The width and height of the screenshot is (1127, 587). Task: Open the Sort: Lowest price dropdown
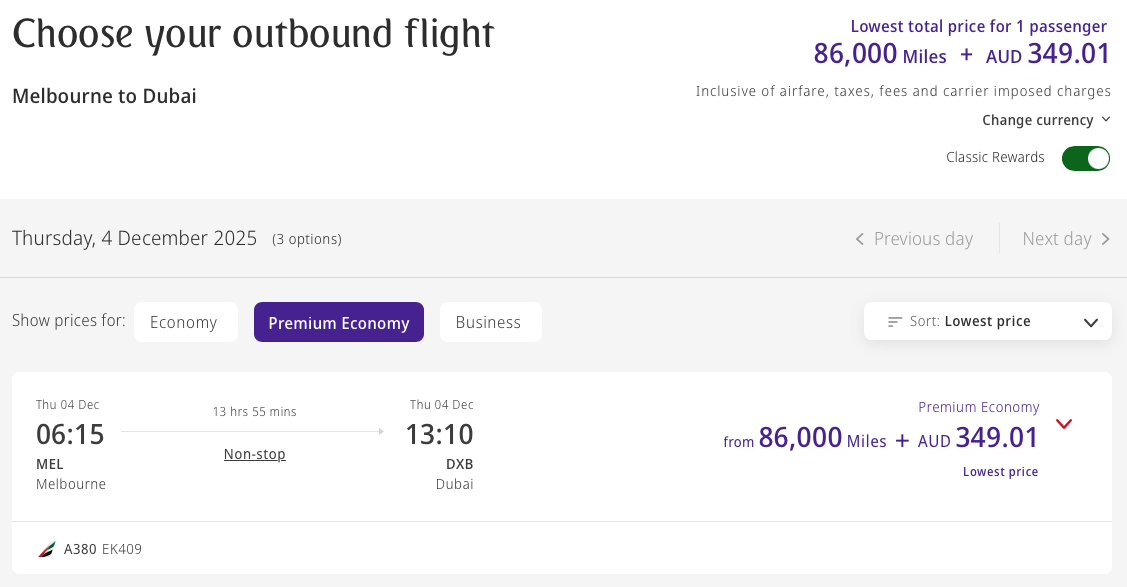987,321
